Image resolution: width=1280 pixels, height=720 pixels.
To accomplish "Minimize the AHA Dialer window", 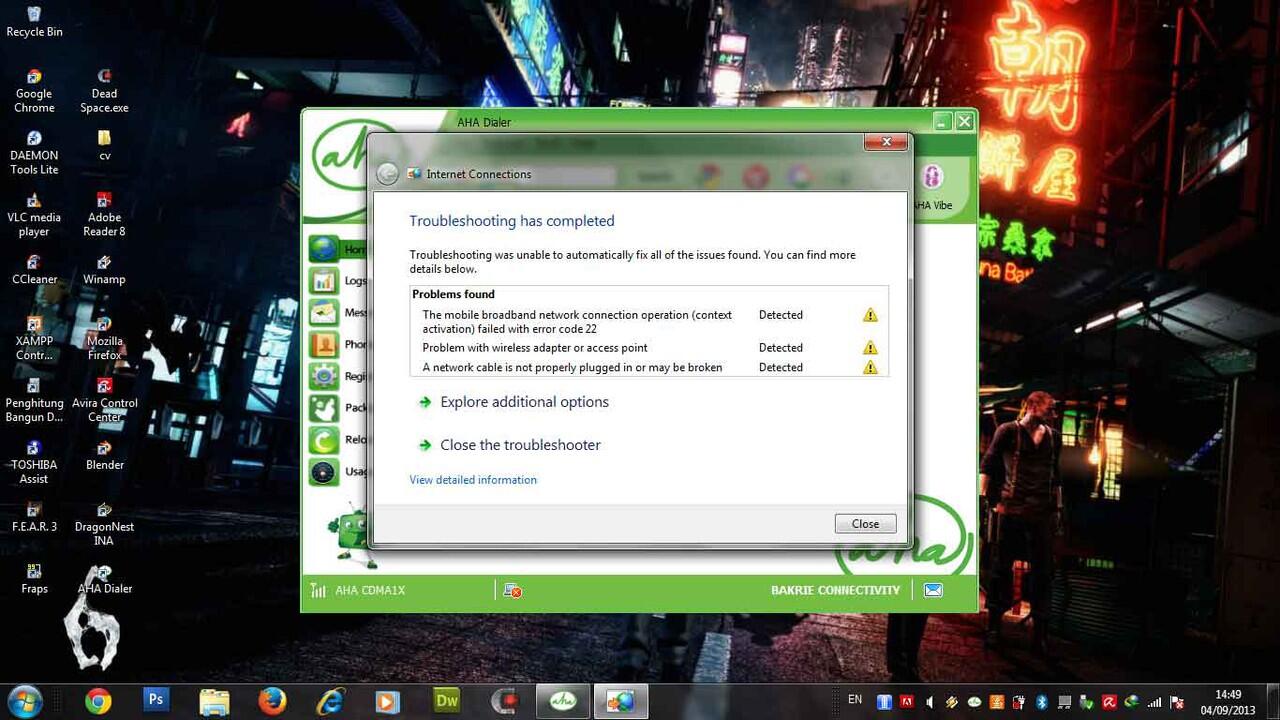I will [x=942, y=121].
